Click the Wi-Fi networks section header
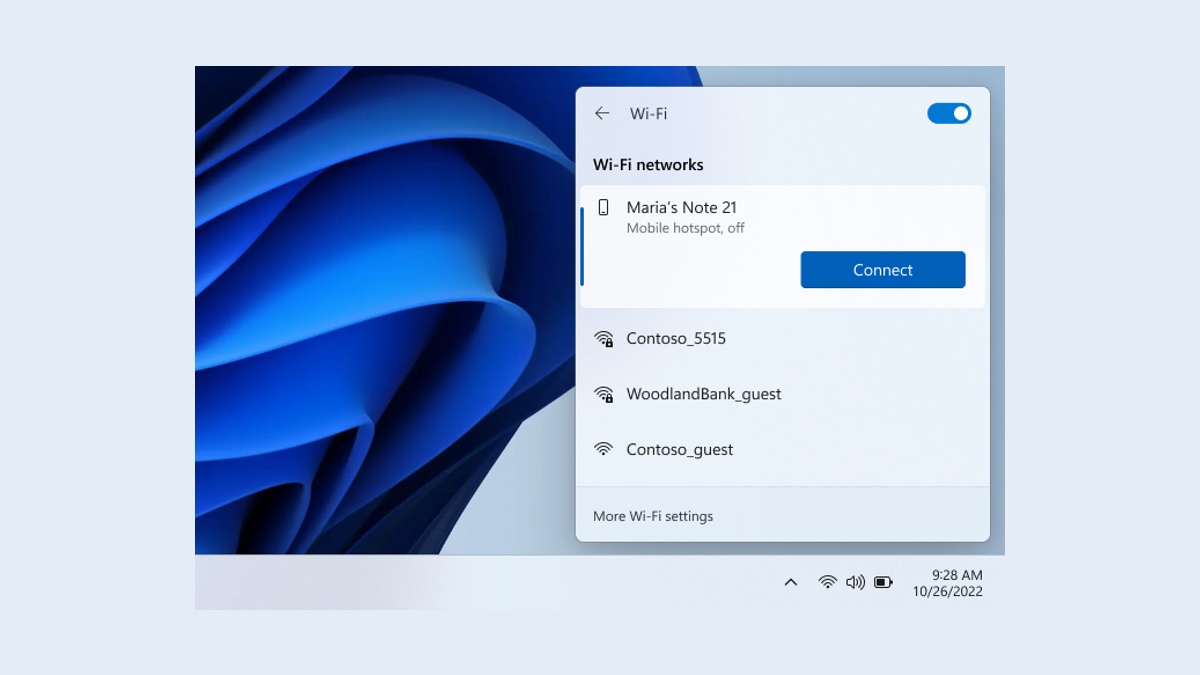The image size is (1200, 675). pyautogui.click(x=649, y=164)
